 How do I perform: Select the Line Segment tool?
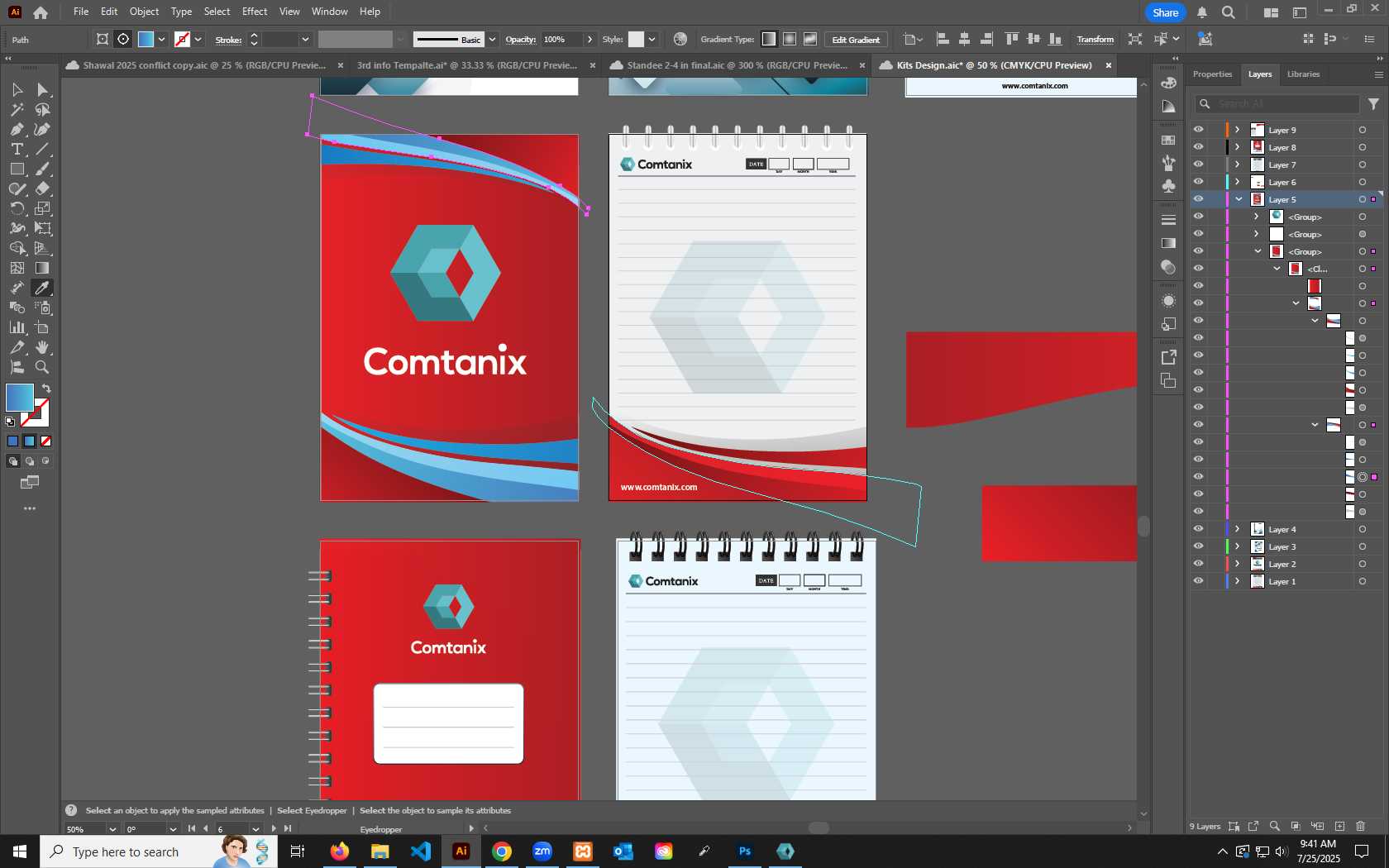[42, 149]
